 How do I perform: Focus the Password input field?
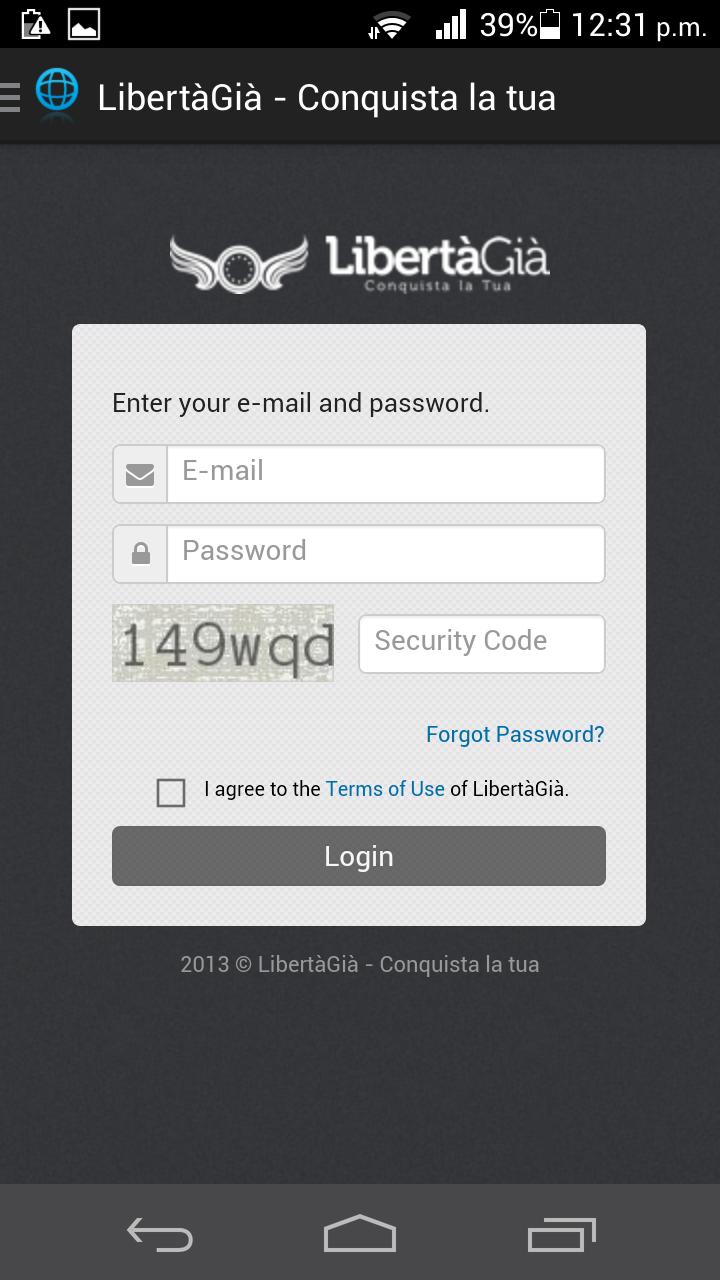[x=385, y=554]
